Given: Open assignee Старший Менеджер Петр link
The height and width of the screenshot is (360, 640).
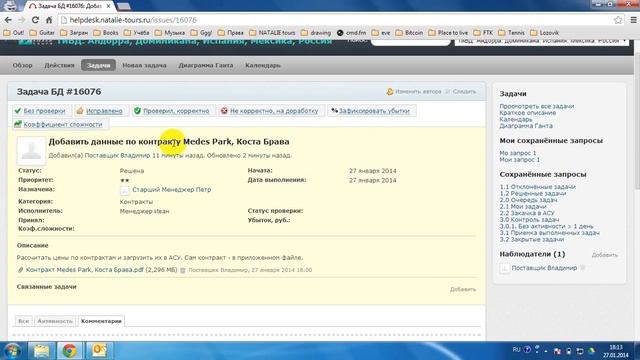Looking at the screenshot, I should point(172,190).
